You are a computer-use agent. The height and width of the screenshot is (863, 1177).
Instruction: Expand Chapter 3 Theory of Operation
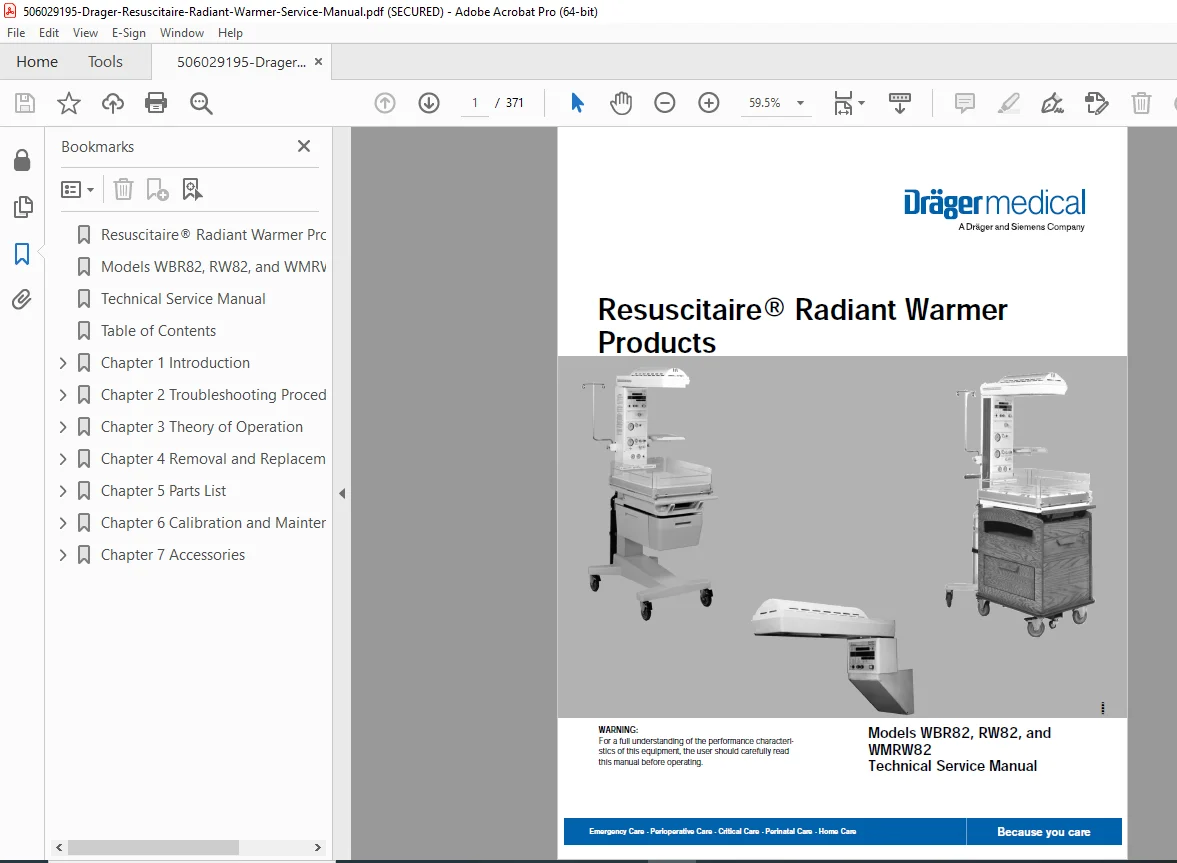click(63, 427)
